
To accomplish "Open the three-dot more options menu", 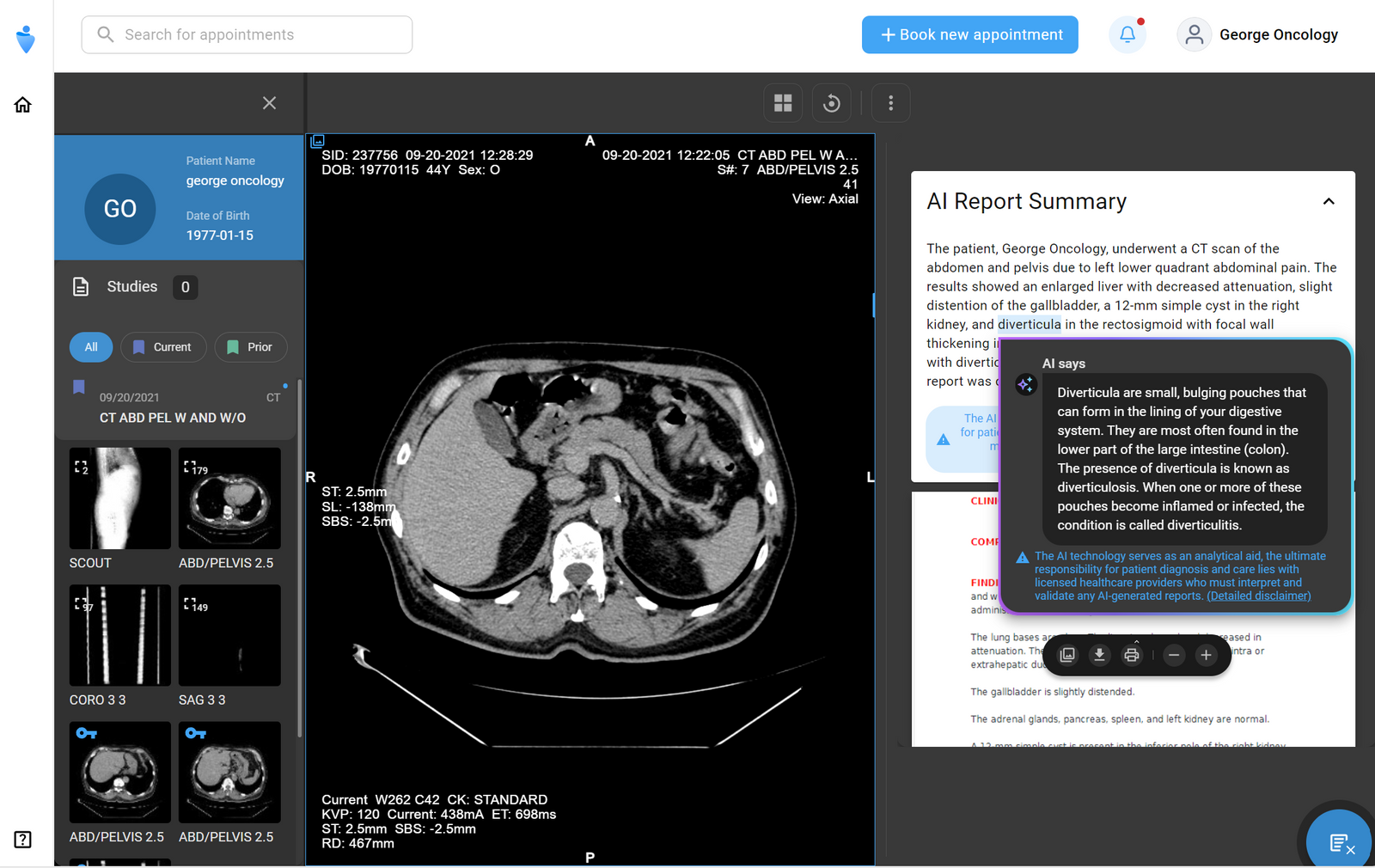I will pos(890,103).
